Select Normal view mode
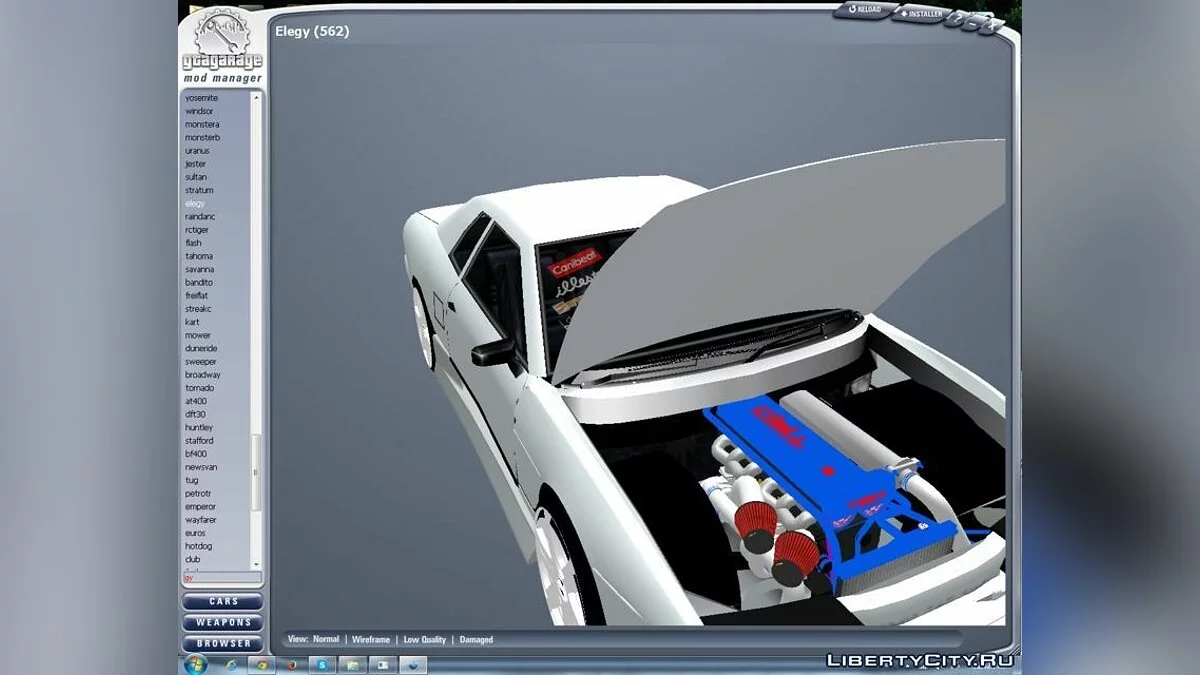The image size is (1200, 675). click(326, 639)
